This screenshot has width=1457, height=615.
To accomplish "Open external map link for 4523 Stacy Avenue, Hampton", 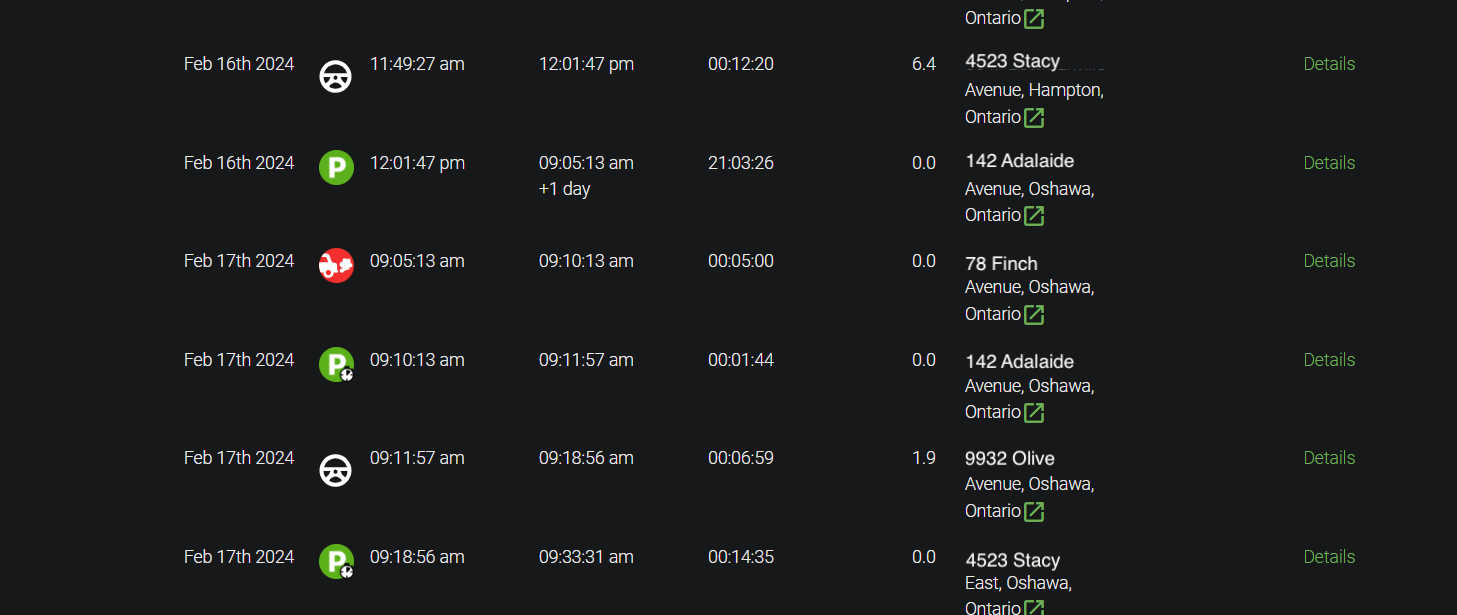I will pos(1034,117).
